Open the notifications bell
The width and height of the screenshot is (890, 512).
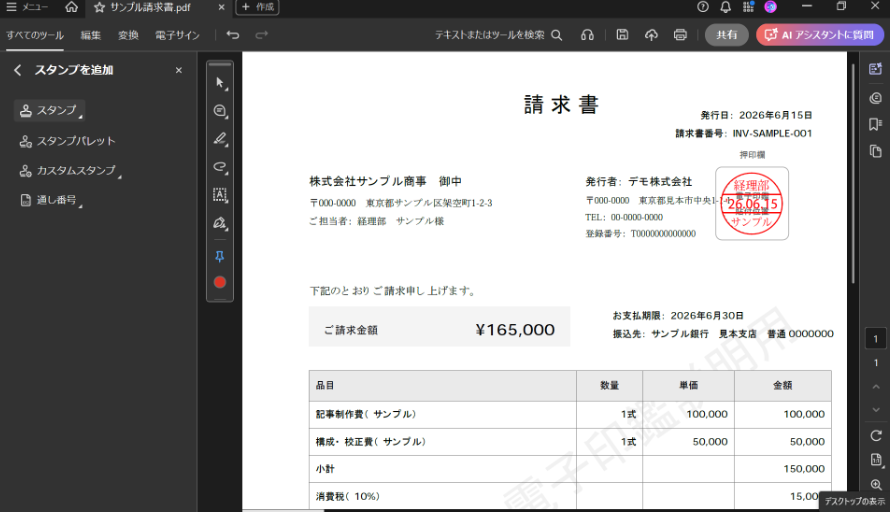[x=725, y=7]
